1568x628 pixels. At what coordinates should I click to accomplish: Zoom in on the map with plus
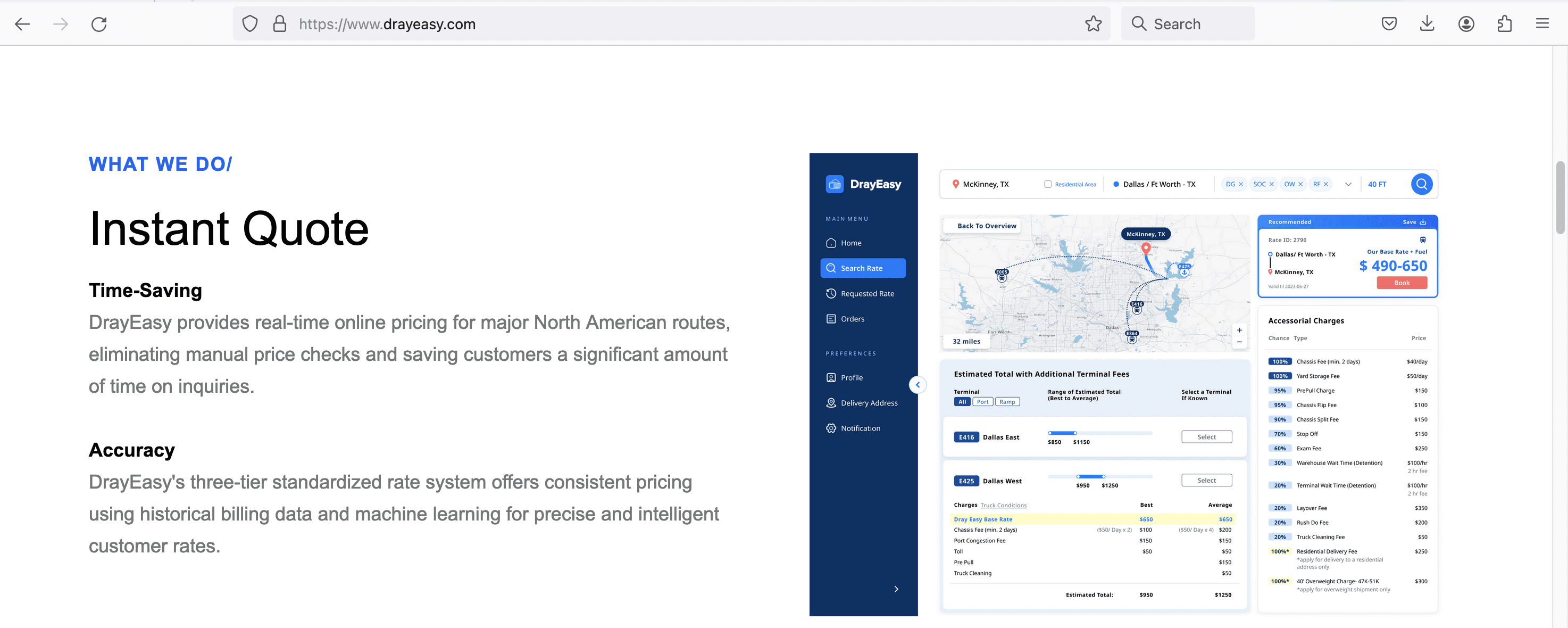pyautogui.click(x=1239, y=330)
